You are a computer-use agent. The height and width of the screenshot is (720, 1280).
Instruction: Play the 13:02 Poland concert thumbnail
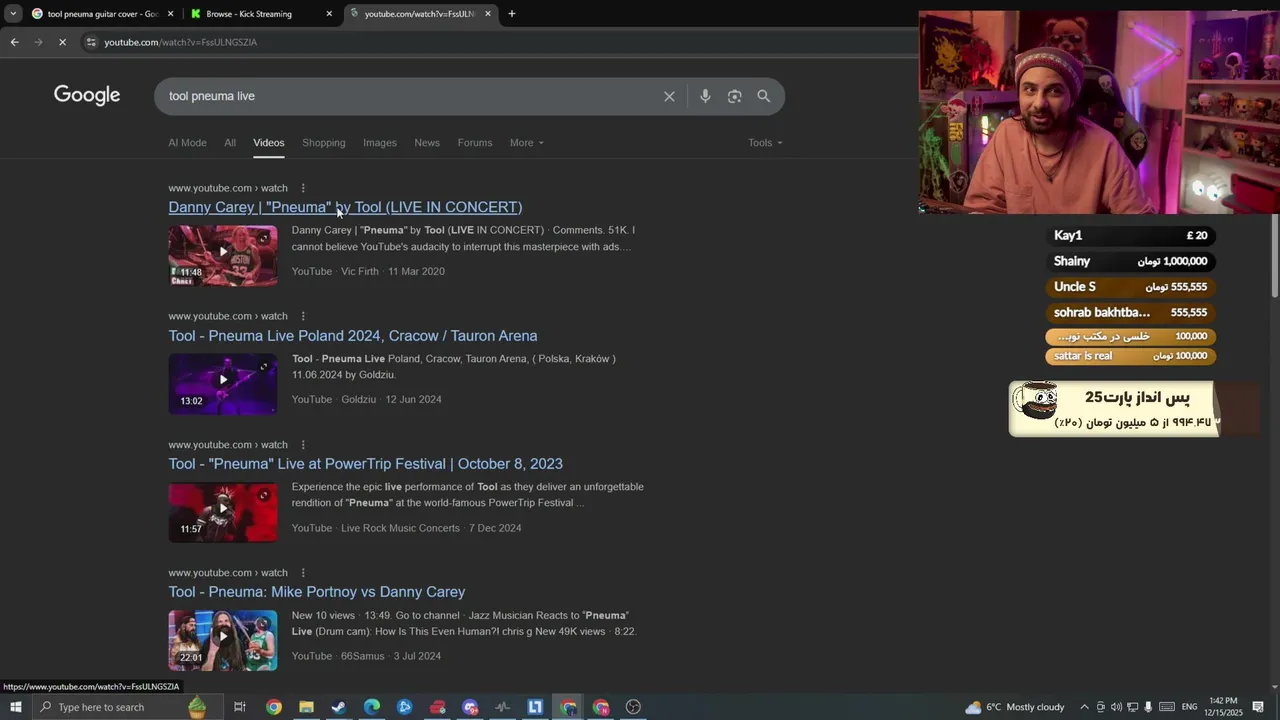[x=223, y=384]
